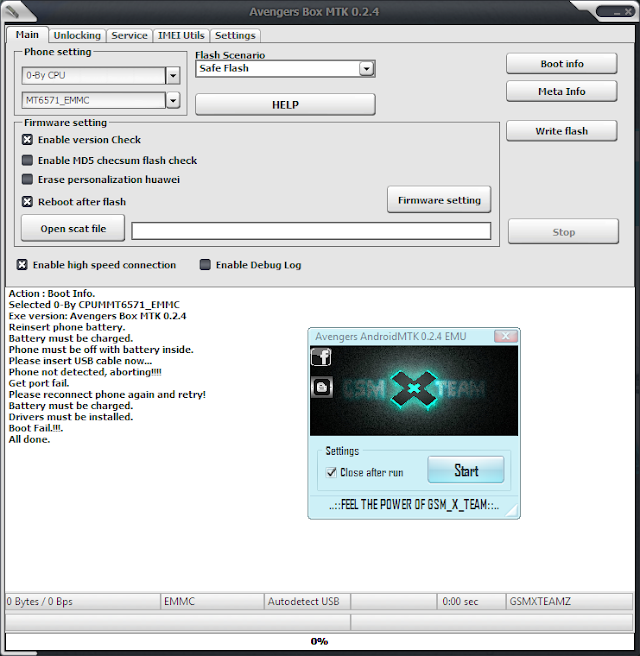Click '0 Bytes / 0 Bps' status cell

pyautogui.click(x=82, y=602)
